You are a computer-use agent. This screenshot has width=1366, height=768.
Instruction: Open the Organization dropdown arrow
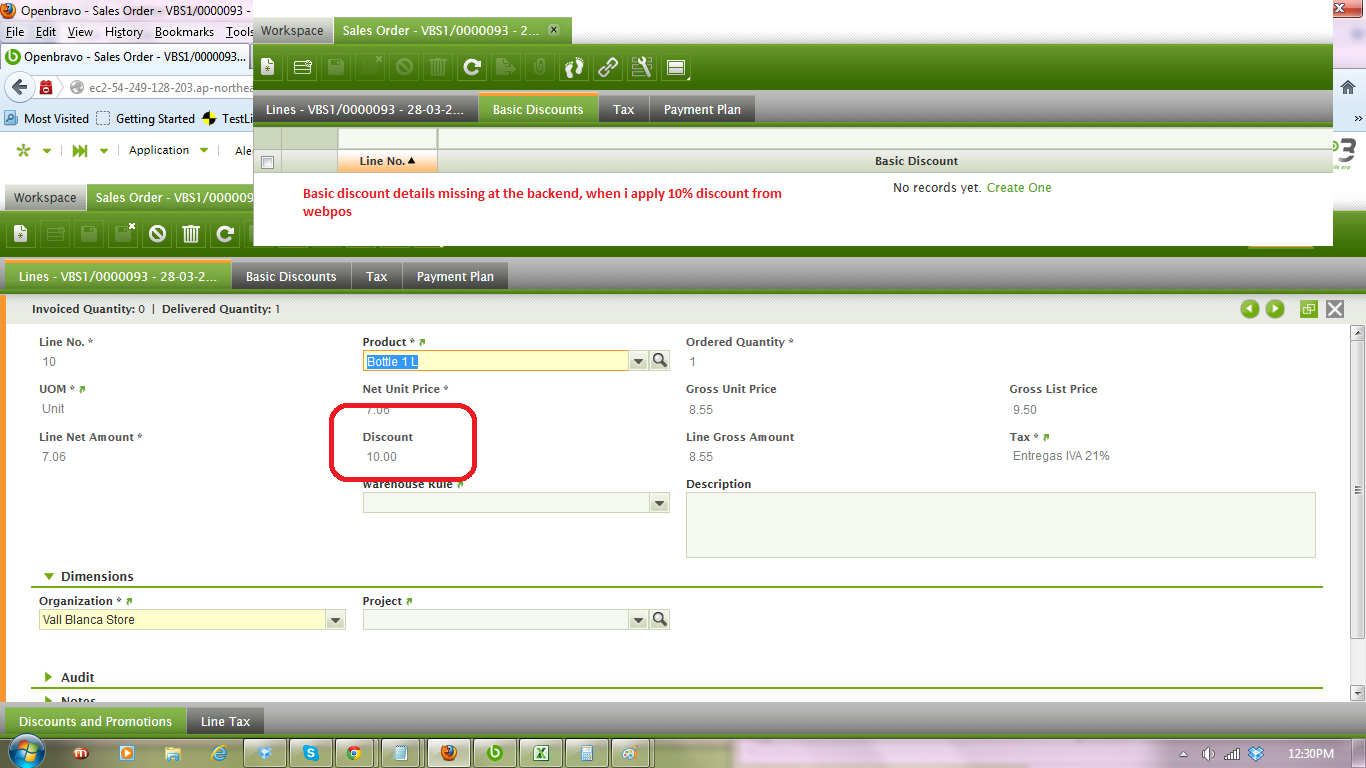pos(335,621)
